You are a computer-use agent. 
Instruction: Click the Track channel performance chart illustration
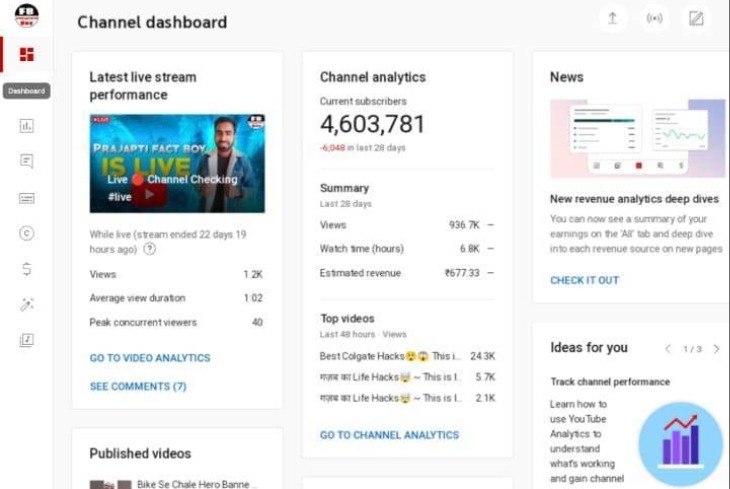pos(680,444)
